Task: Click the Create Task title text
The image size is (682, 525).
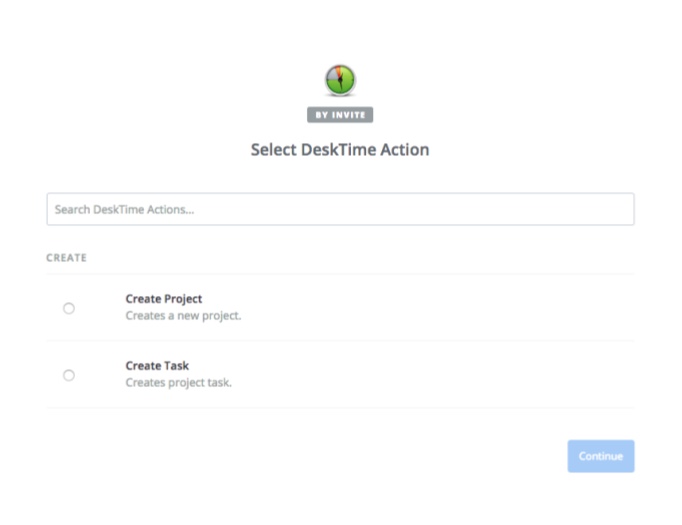Action: coord(157,366)
